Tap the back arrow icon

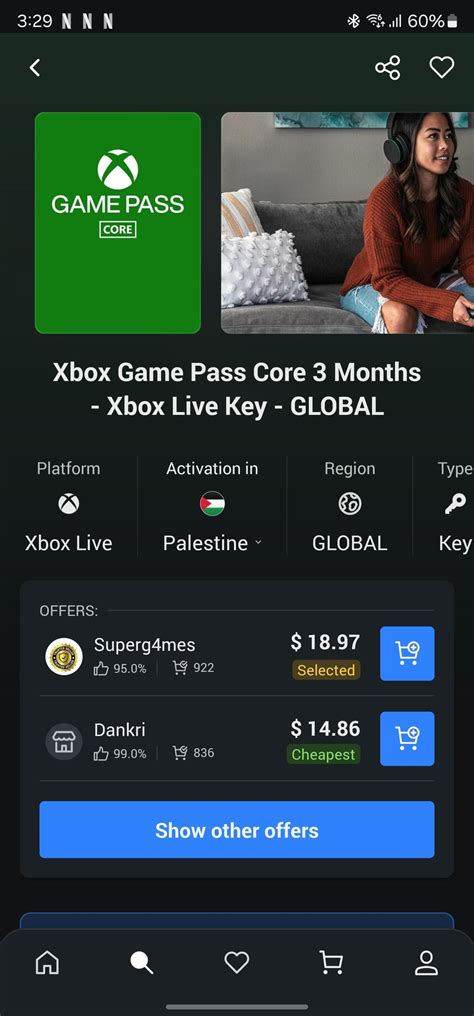tap(35, 67)
